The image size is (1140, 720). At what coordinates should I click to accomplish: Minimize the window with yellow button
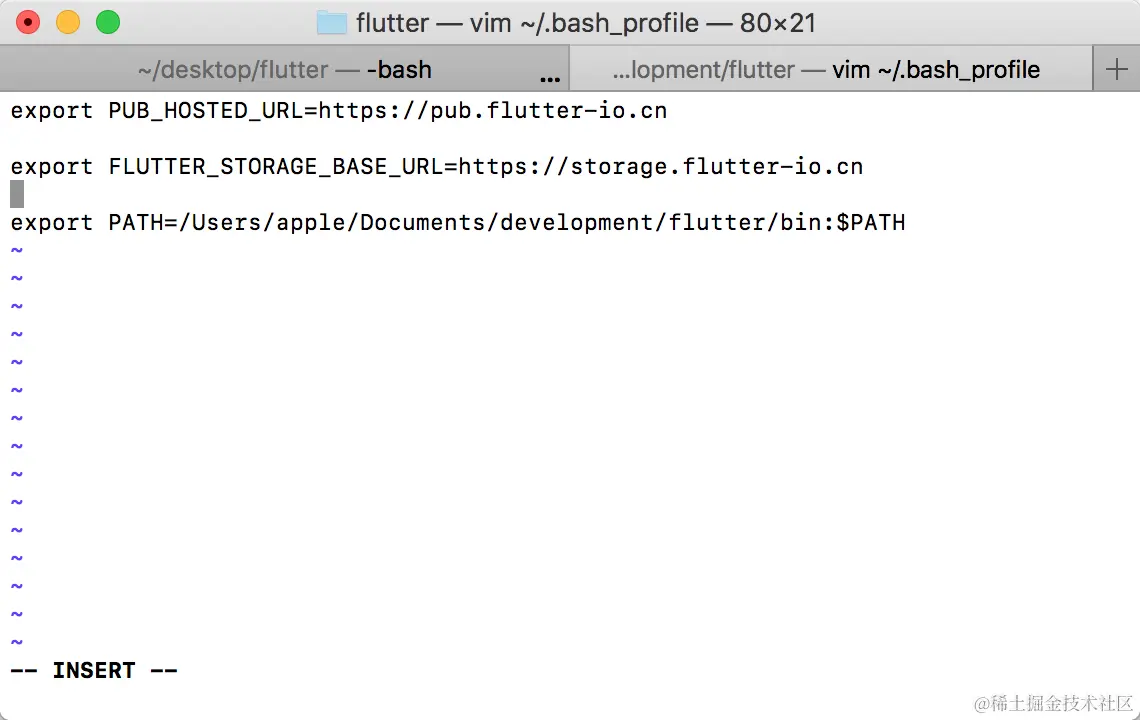(x=68, y=22)
